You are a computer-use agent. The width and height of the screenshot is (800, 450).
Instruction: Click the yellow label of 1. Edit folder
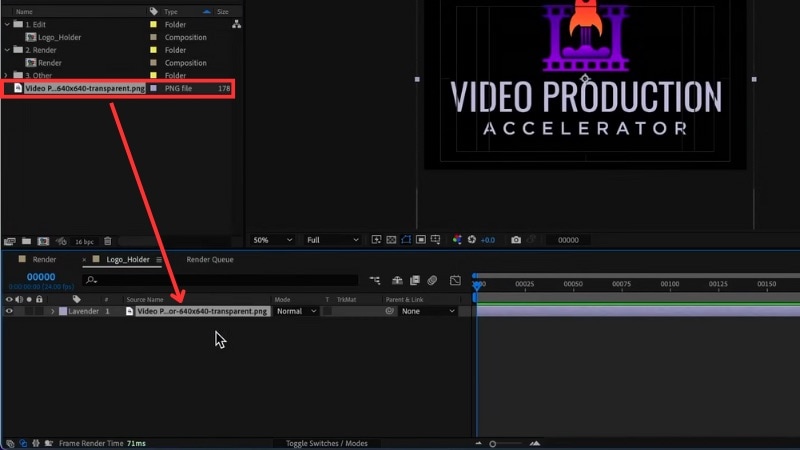153,24
